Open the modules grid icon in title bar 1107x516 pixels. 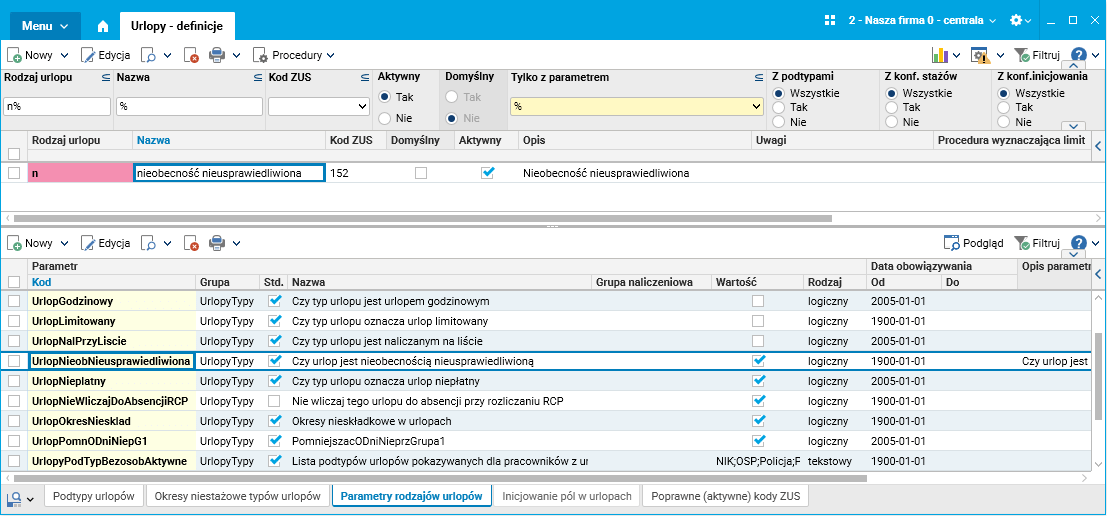tap(830, 20)
